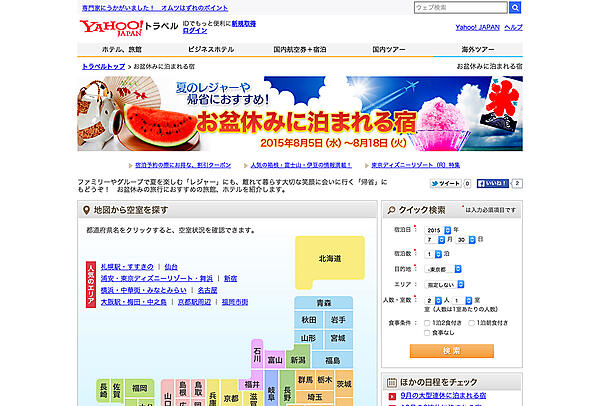Click the Twitter tweet button
This screenshot has width=600, height=406.
click(x=446, y=184)
